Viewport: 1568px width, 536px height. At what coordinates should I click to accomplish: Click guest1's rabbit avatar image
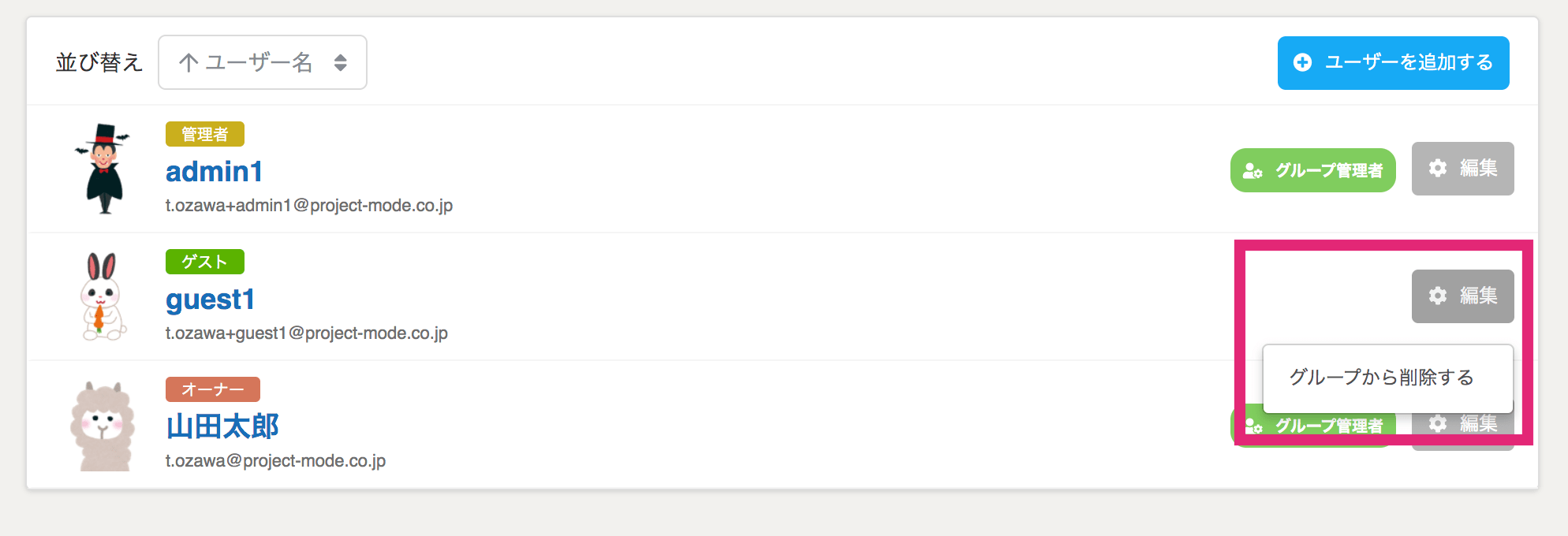103,296
